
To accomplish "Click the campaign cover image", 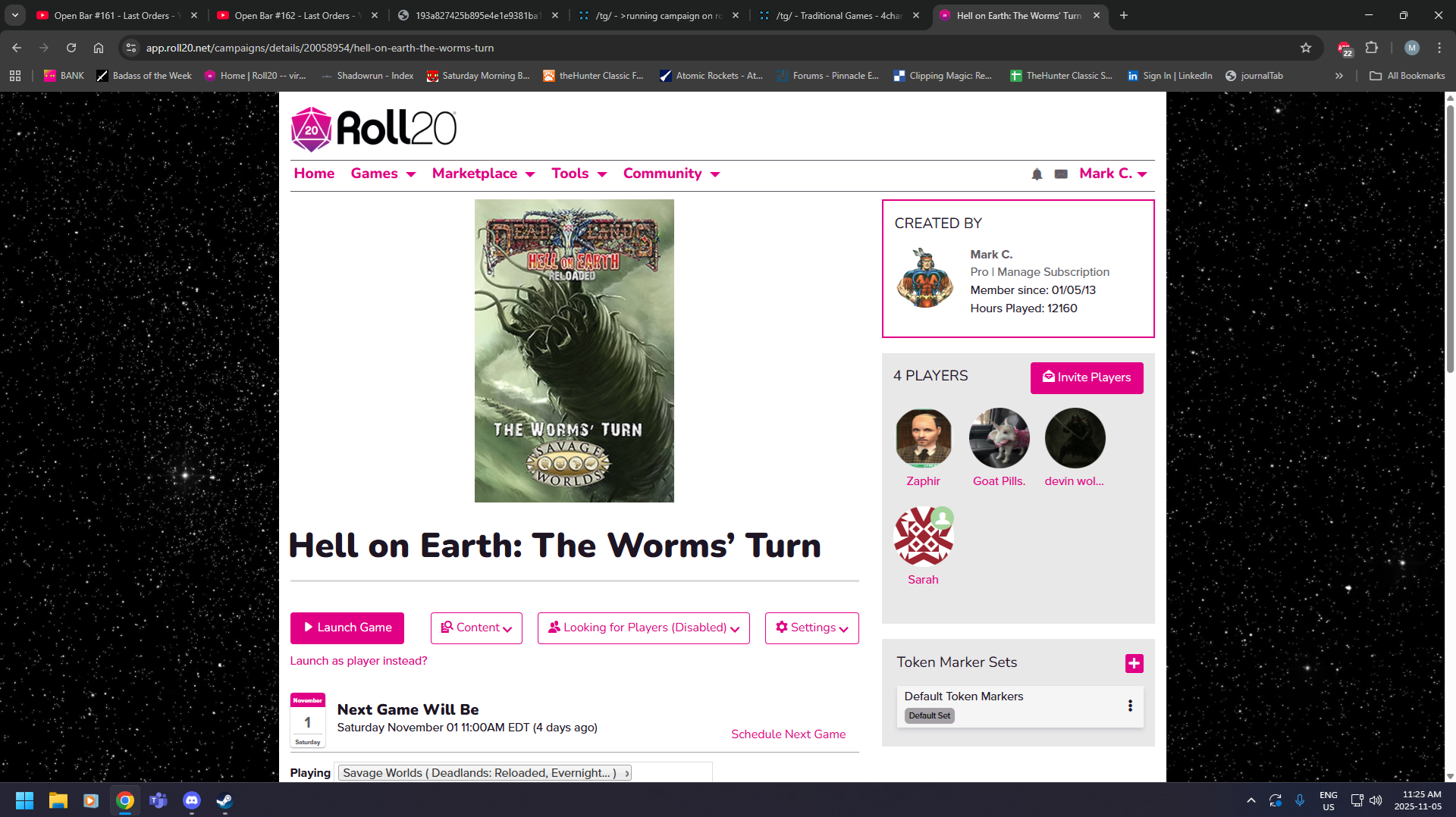I will click(574, 351).
